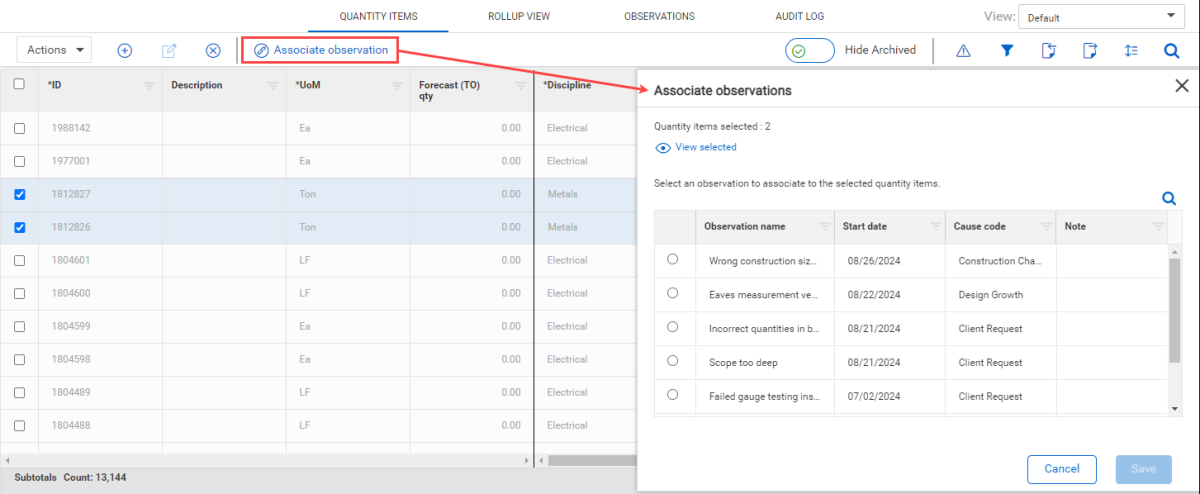Click the View selected link

705,148
